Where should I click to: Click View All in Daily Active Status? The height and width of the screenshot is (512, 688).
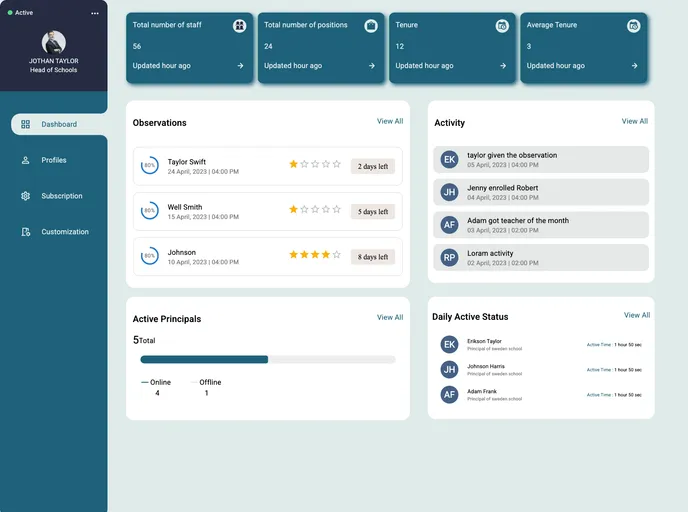pos(637,315)
